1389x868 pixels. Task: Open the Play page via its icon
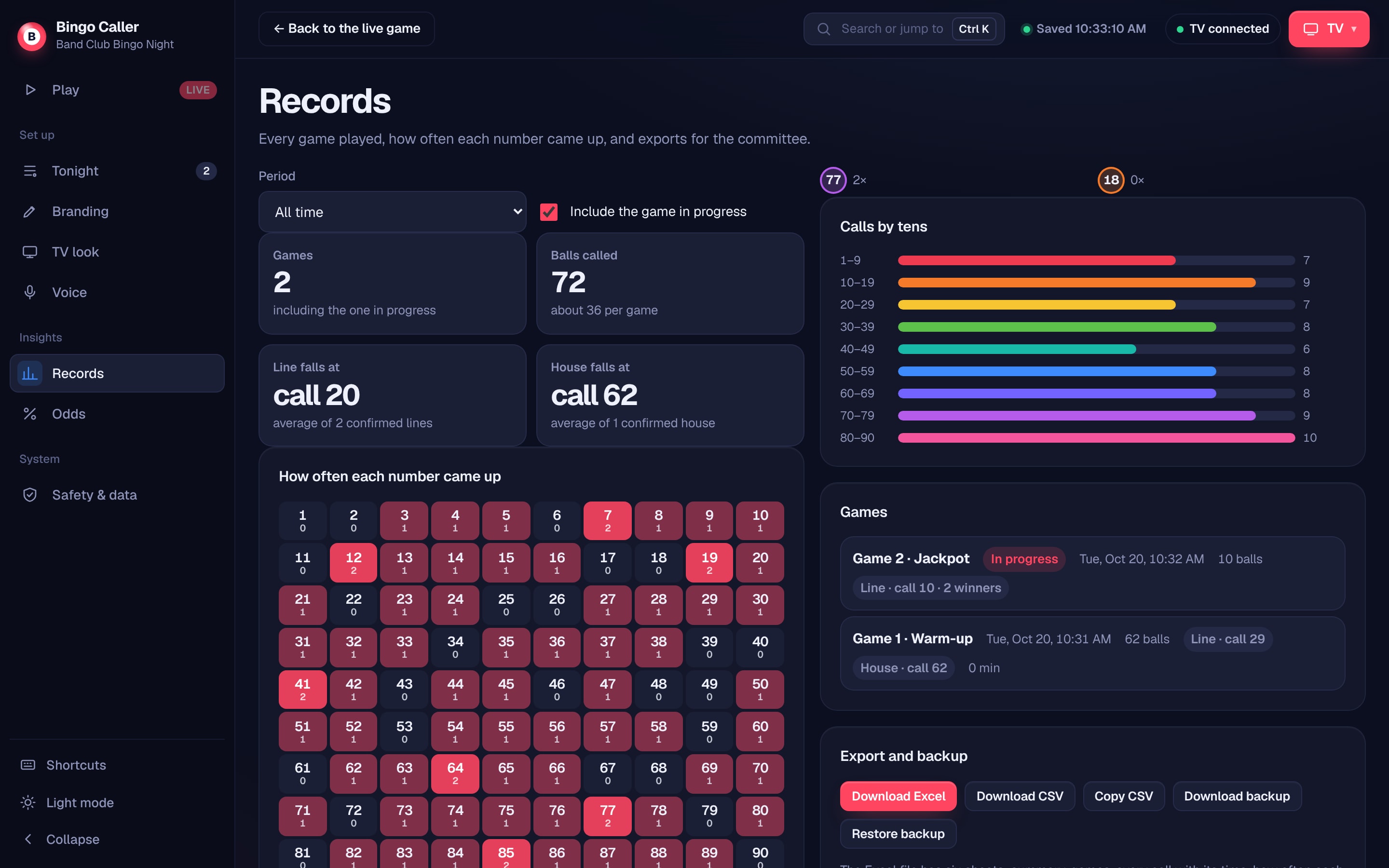tap(30, 90)
